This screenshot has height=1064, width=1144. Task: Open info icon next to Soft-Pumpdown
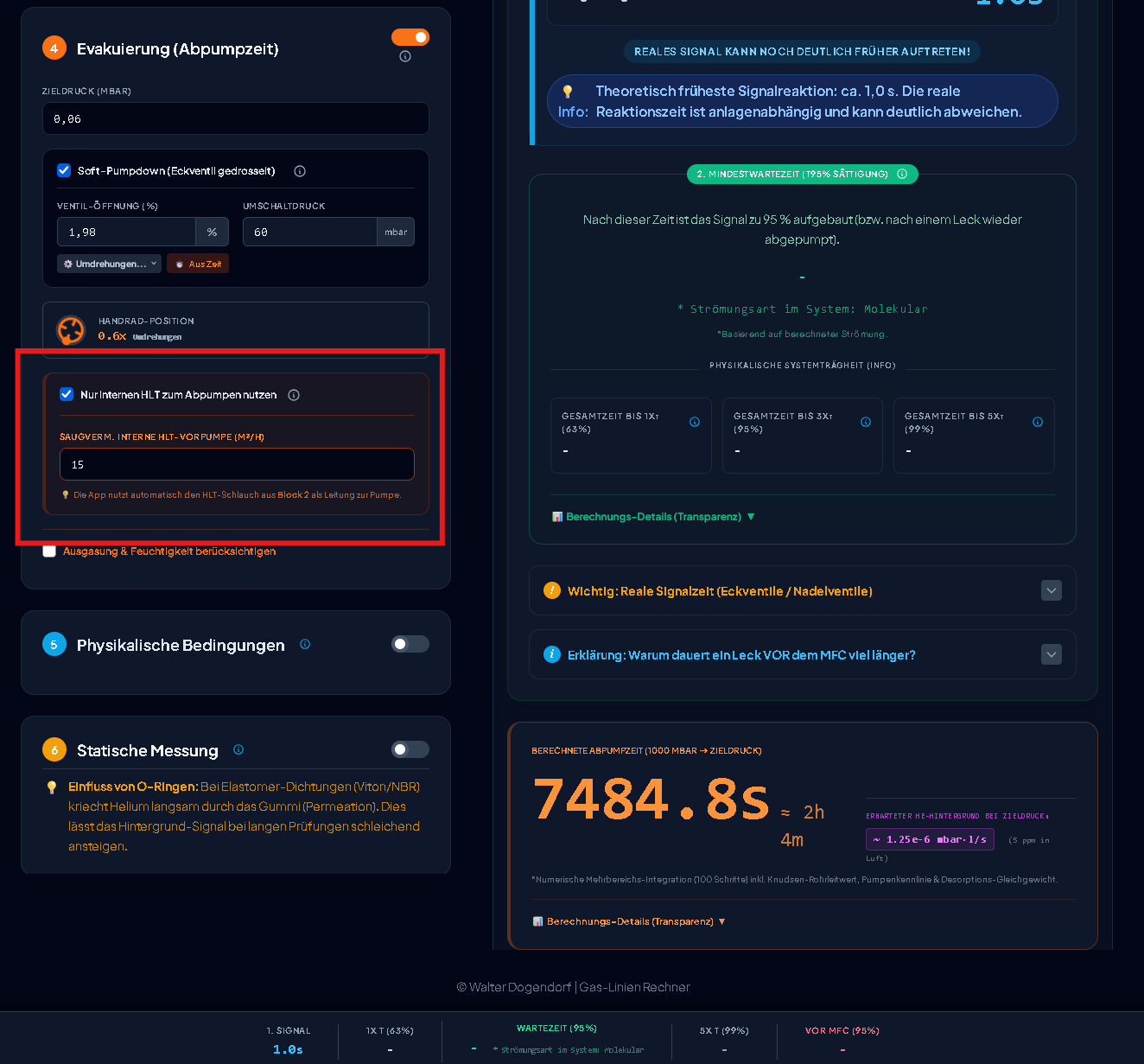[x=300, y=171]
